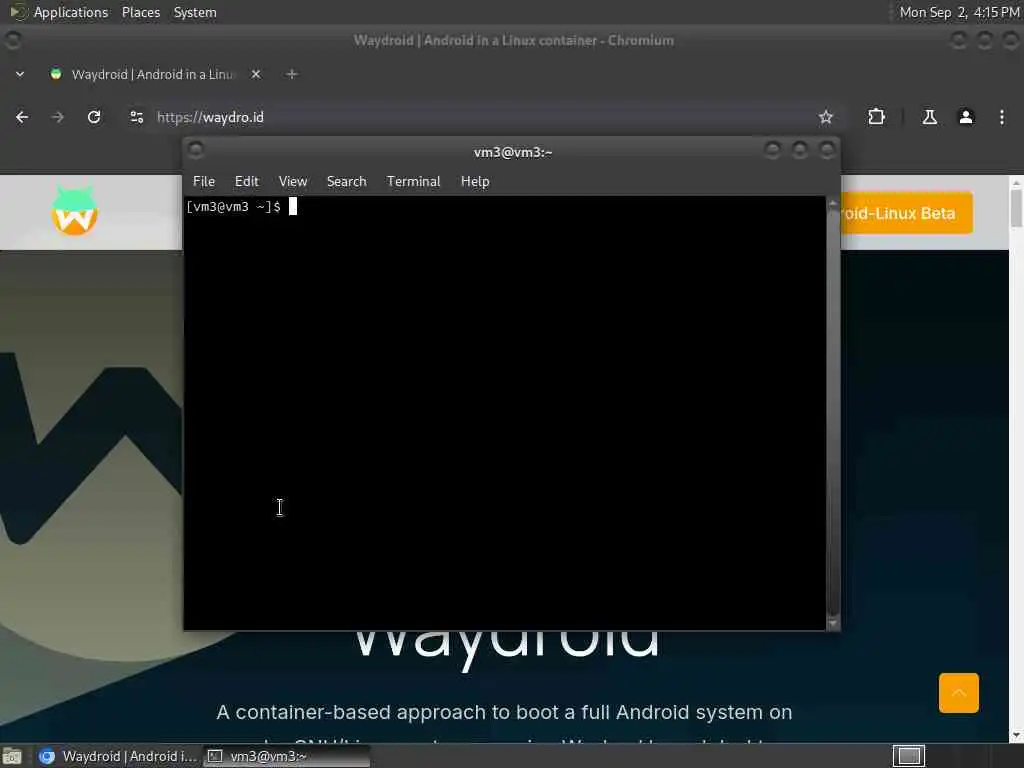
Task: Open the Chromium extensions puzzle icon
Action: 876,117
